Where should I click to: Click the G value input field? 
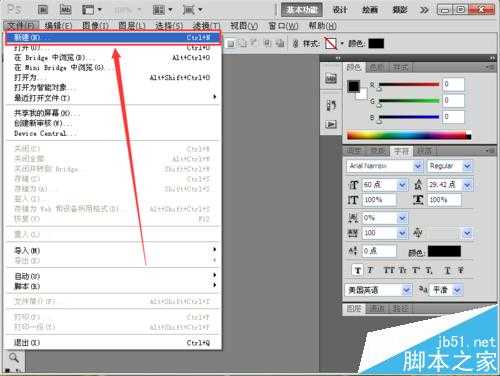[x=453, y=100]
